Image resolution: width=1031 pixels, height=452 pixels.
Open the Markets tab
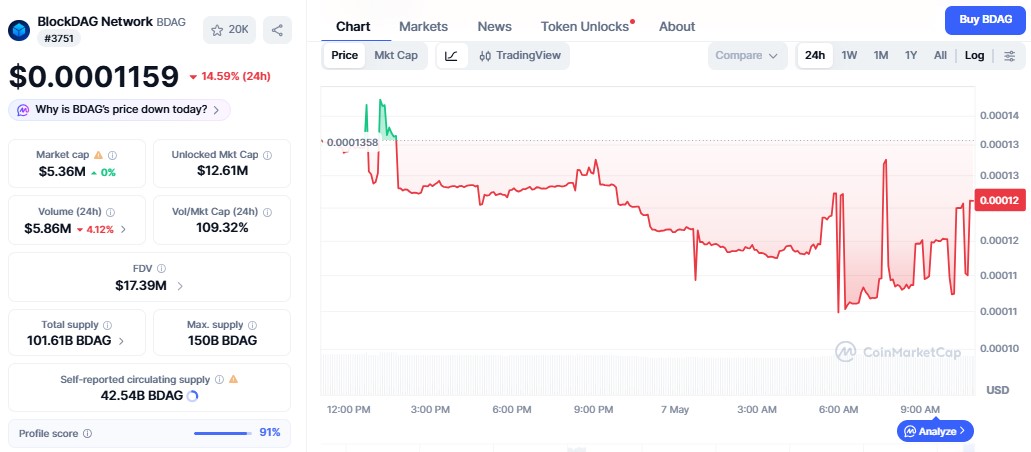click(423, 27)
